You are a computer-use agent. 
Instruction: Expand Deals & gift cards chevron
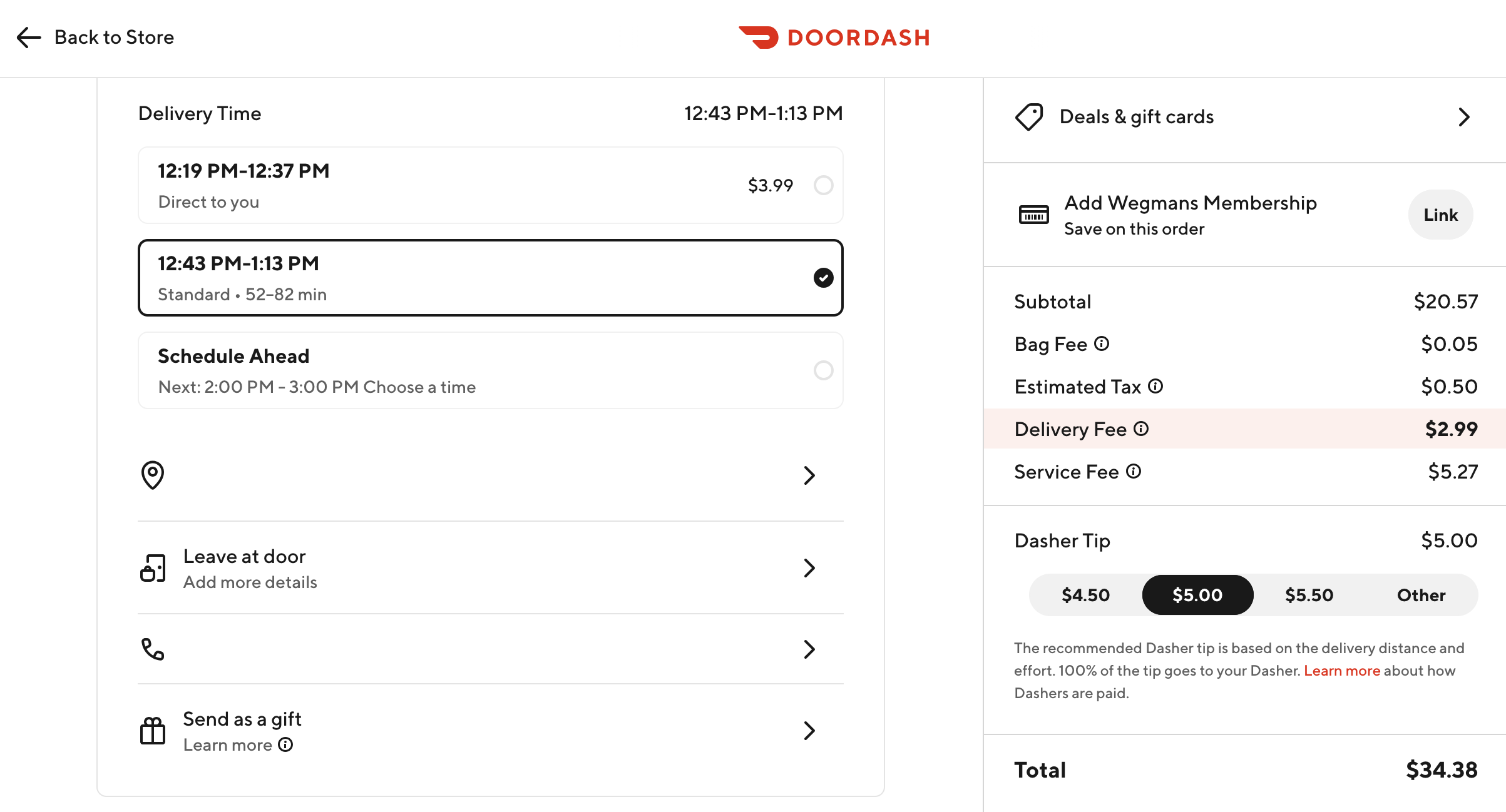(x=1463, y=117)
